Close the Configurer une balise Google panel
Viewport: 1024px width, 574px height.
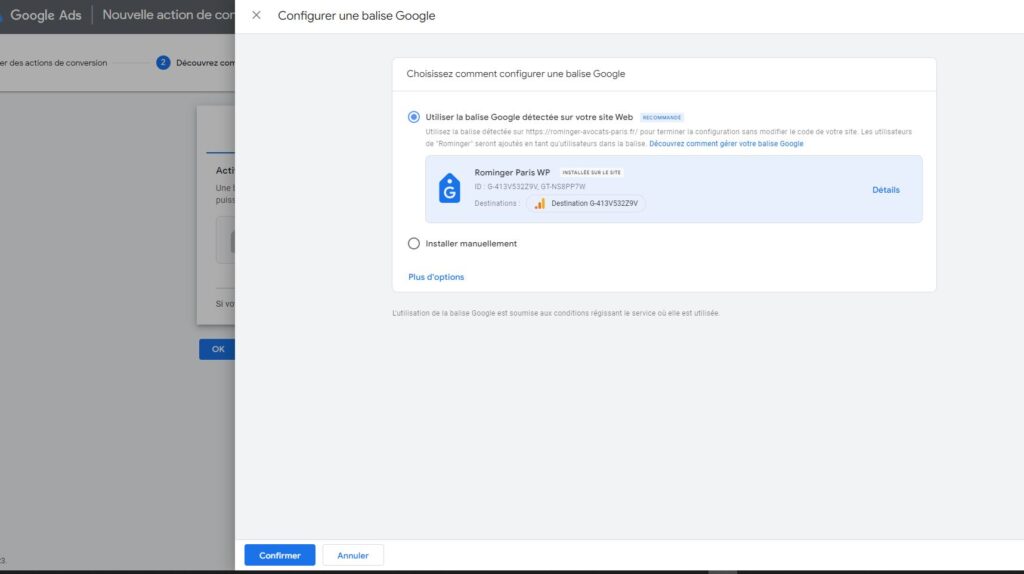(256, 16)
